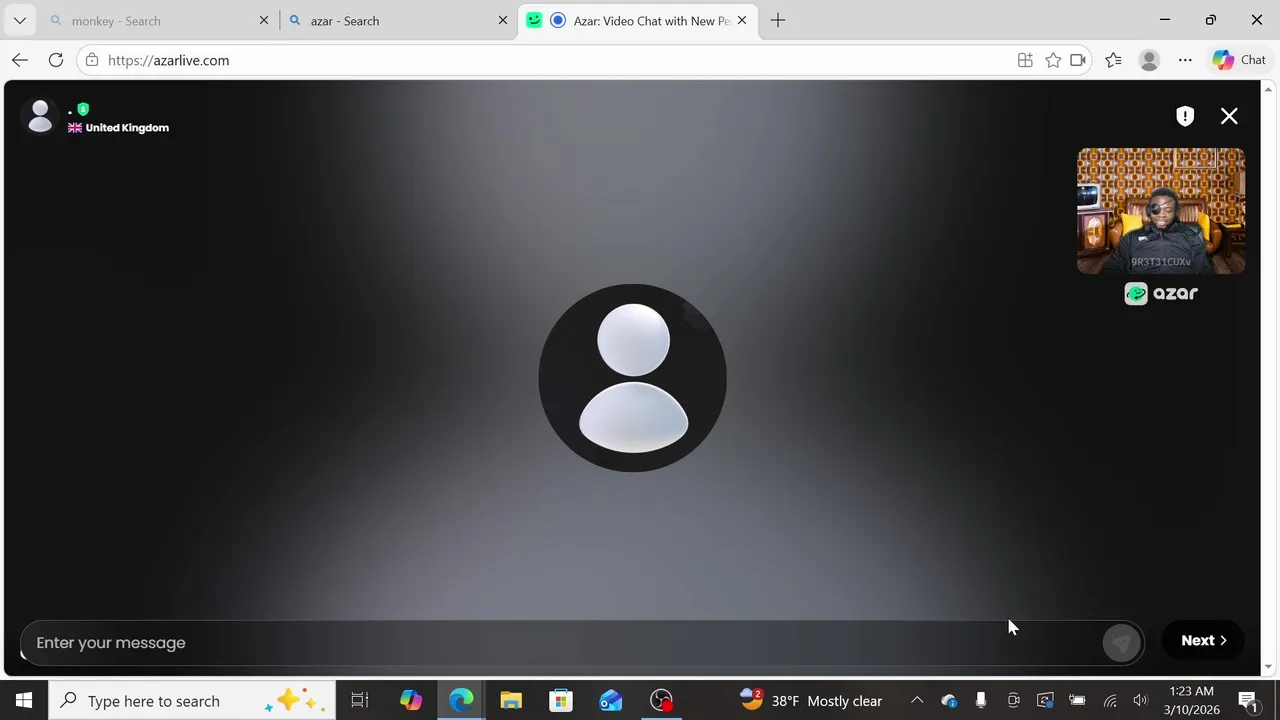This screenshot has width=1280, height=720.
Task: Expand the tab actions dropdown menu
Action: click(20, 20)
